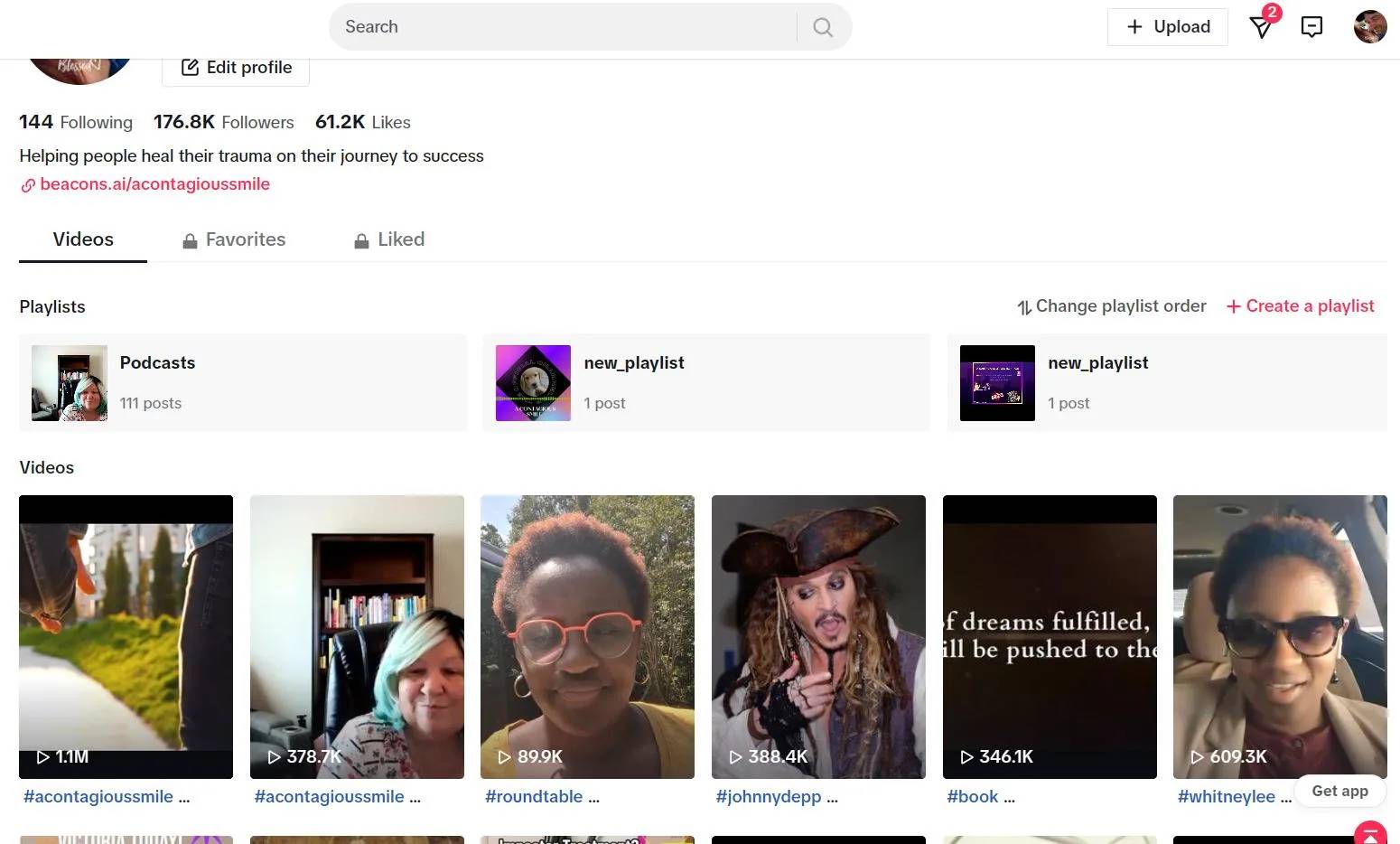Click Create a playlist
Viewport: 1400px width, 844px height.
(x=1301, y=306)
